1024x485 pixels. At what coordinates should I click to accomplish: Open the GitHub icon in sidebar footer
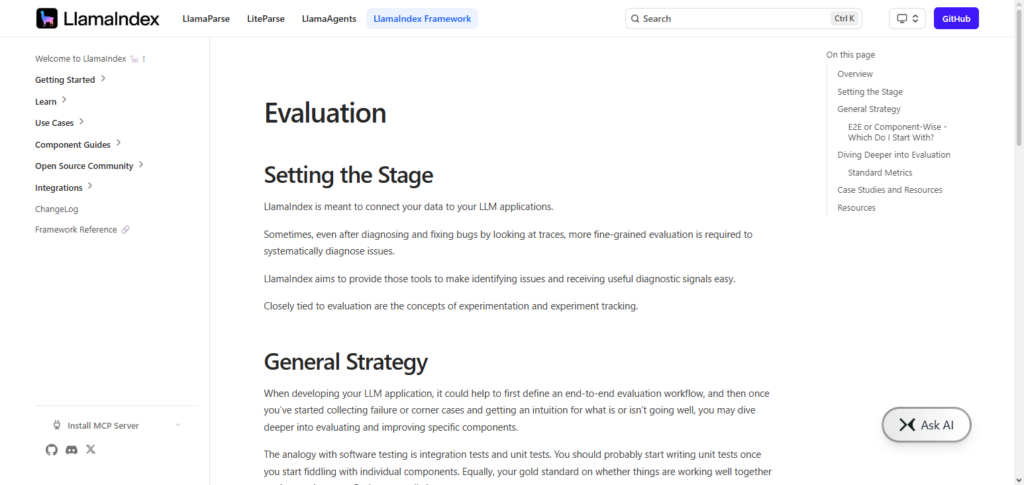pos(52,450)
